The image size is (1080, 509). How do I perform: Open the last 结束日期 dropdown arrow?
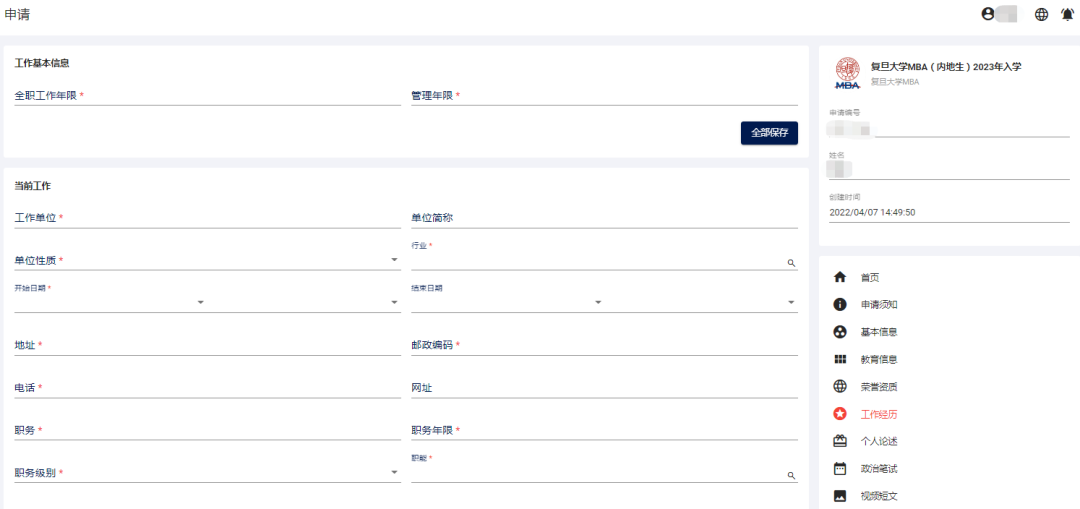[x=790, y=302]
